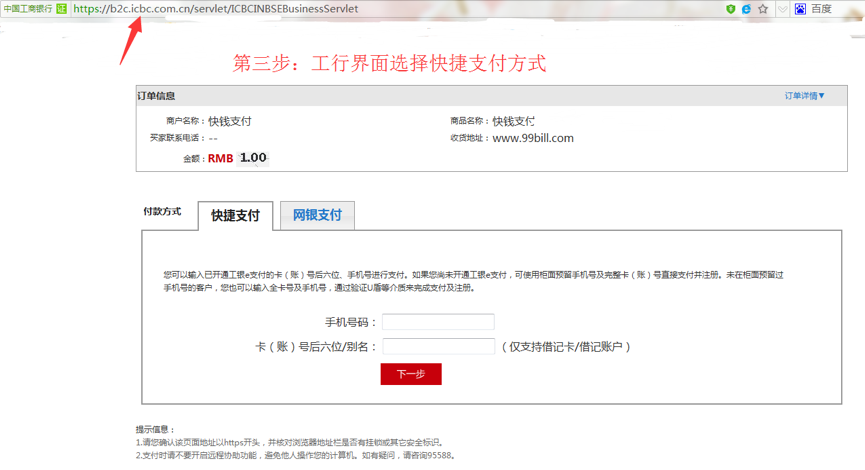
Task: Click the https://b2c.icbc.com.cn URL address field
Action: pos(216,9)
